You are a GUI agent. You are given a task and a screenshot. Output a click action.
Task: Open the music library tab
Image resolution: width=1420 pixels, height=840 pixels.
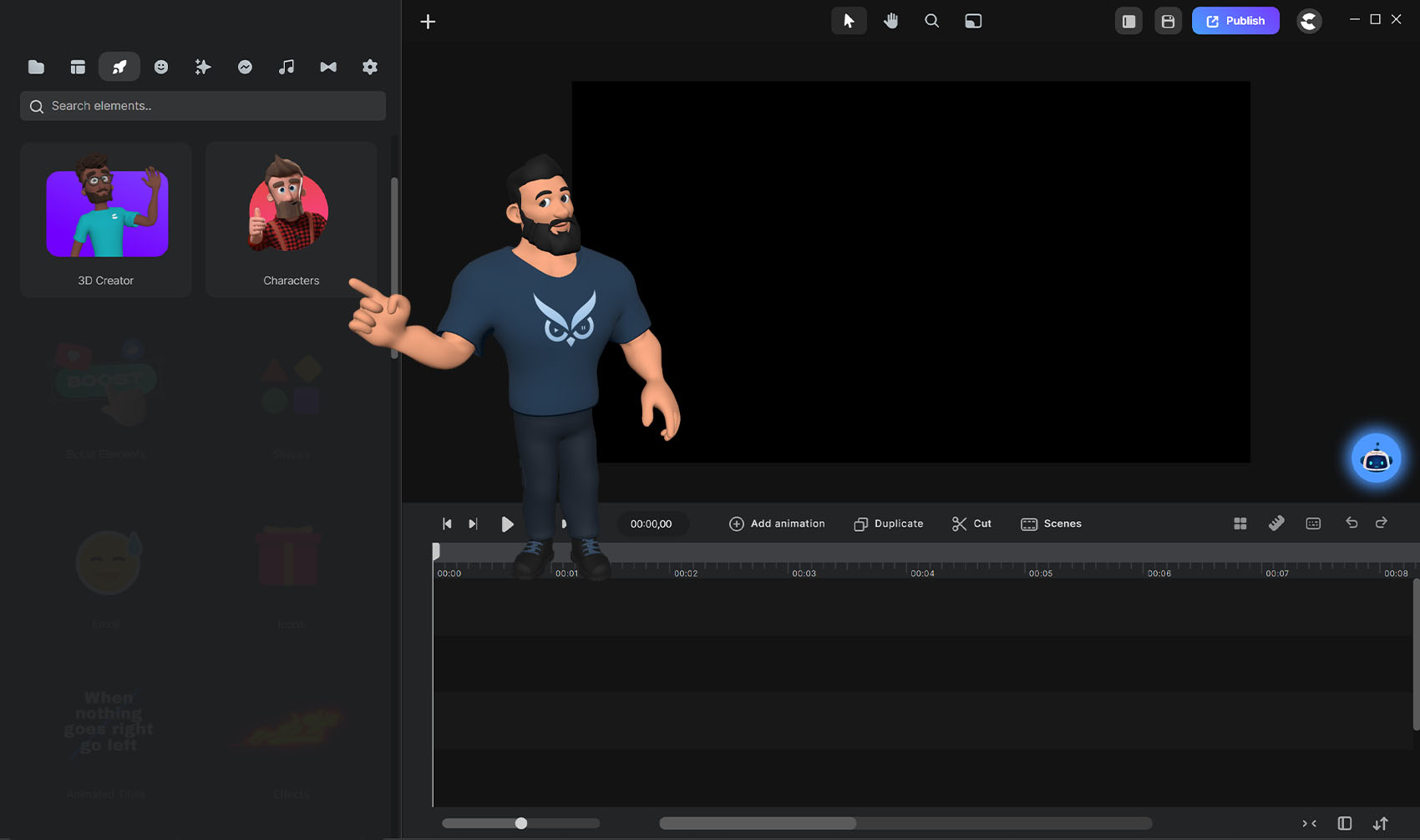[x=287, y=67]
